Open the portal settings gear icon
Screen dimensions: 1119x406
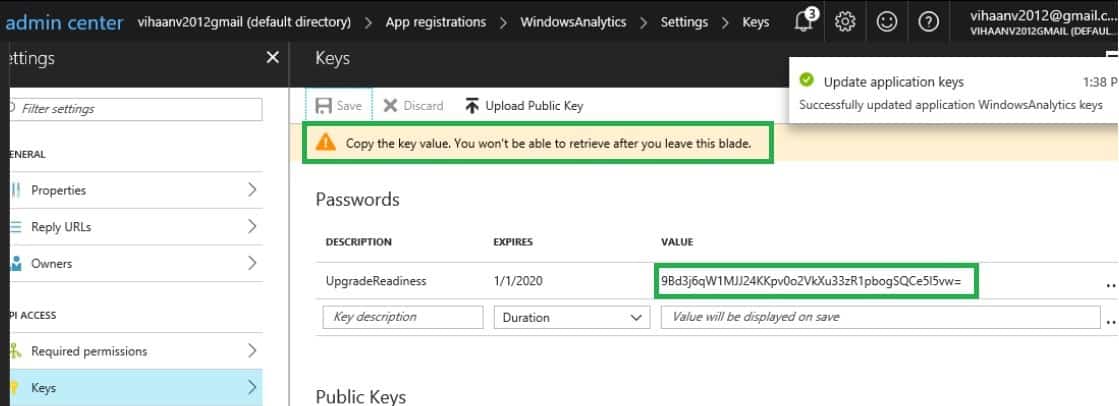845,21
